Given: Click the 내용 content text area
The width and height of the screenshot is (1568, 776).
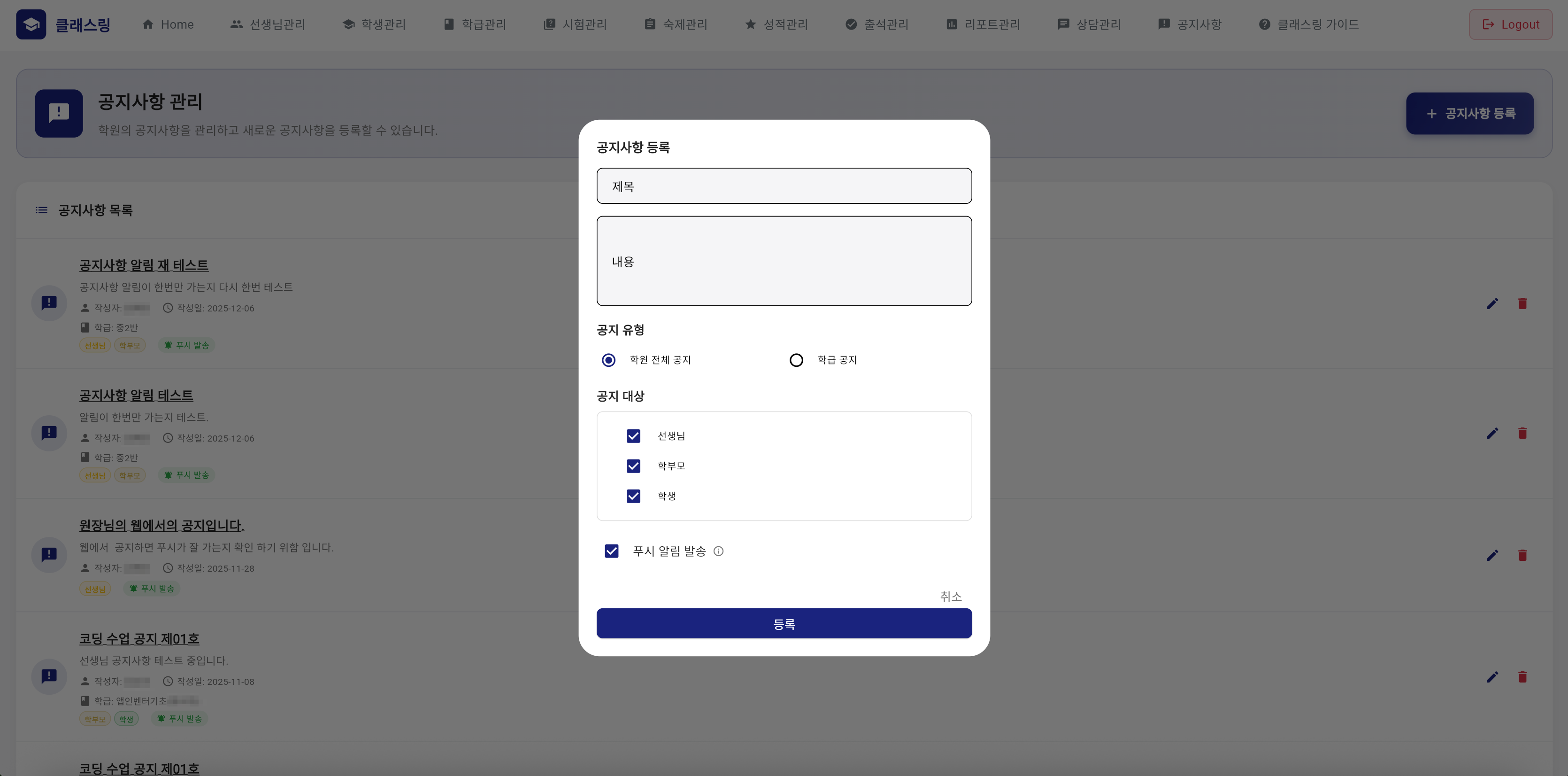Looking at the screenshot, I should [784, 261].
